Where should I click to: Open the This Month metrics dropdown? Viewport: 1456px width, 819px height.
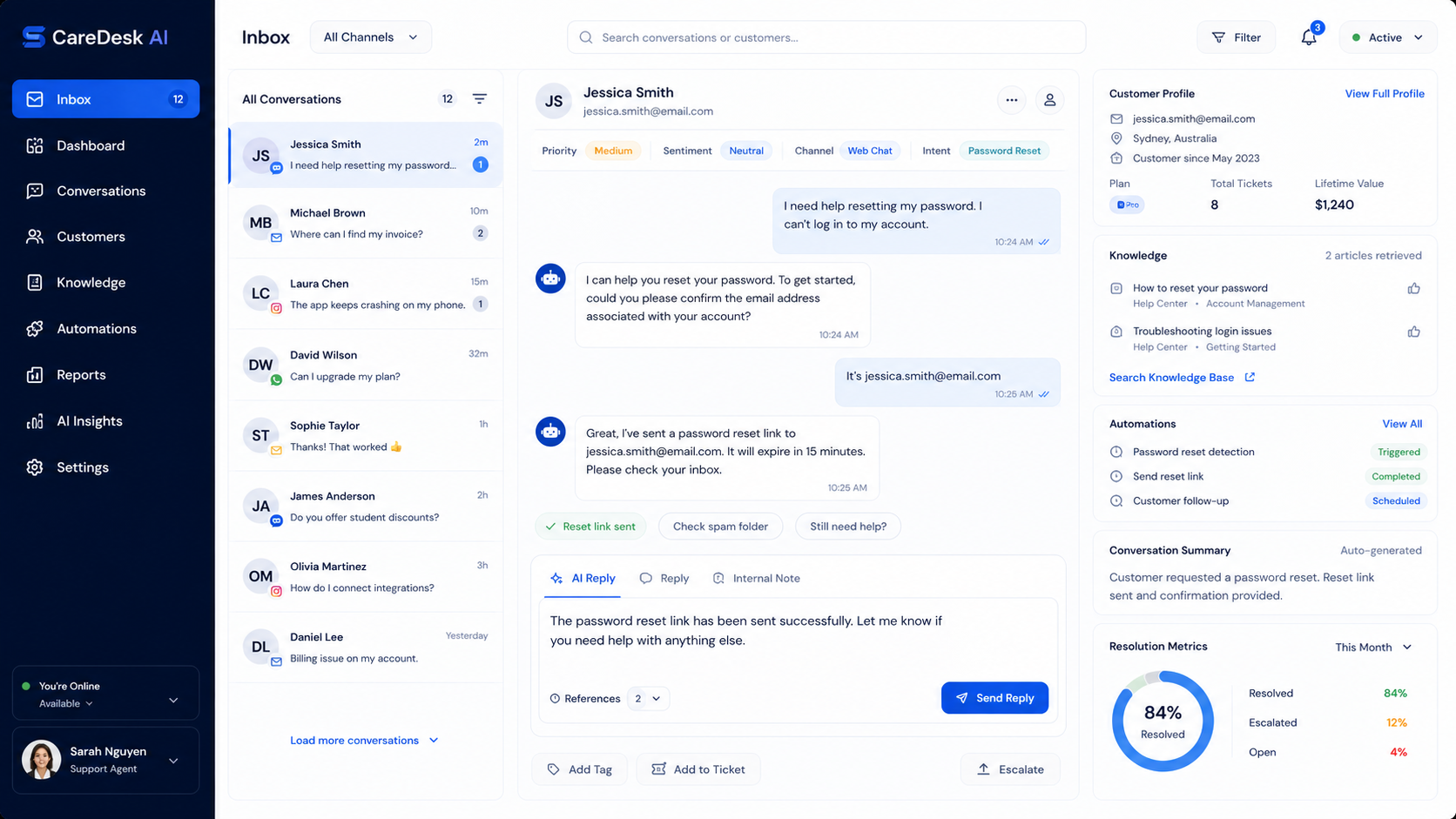pyautogui.click(x=1373, y=647)
